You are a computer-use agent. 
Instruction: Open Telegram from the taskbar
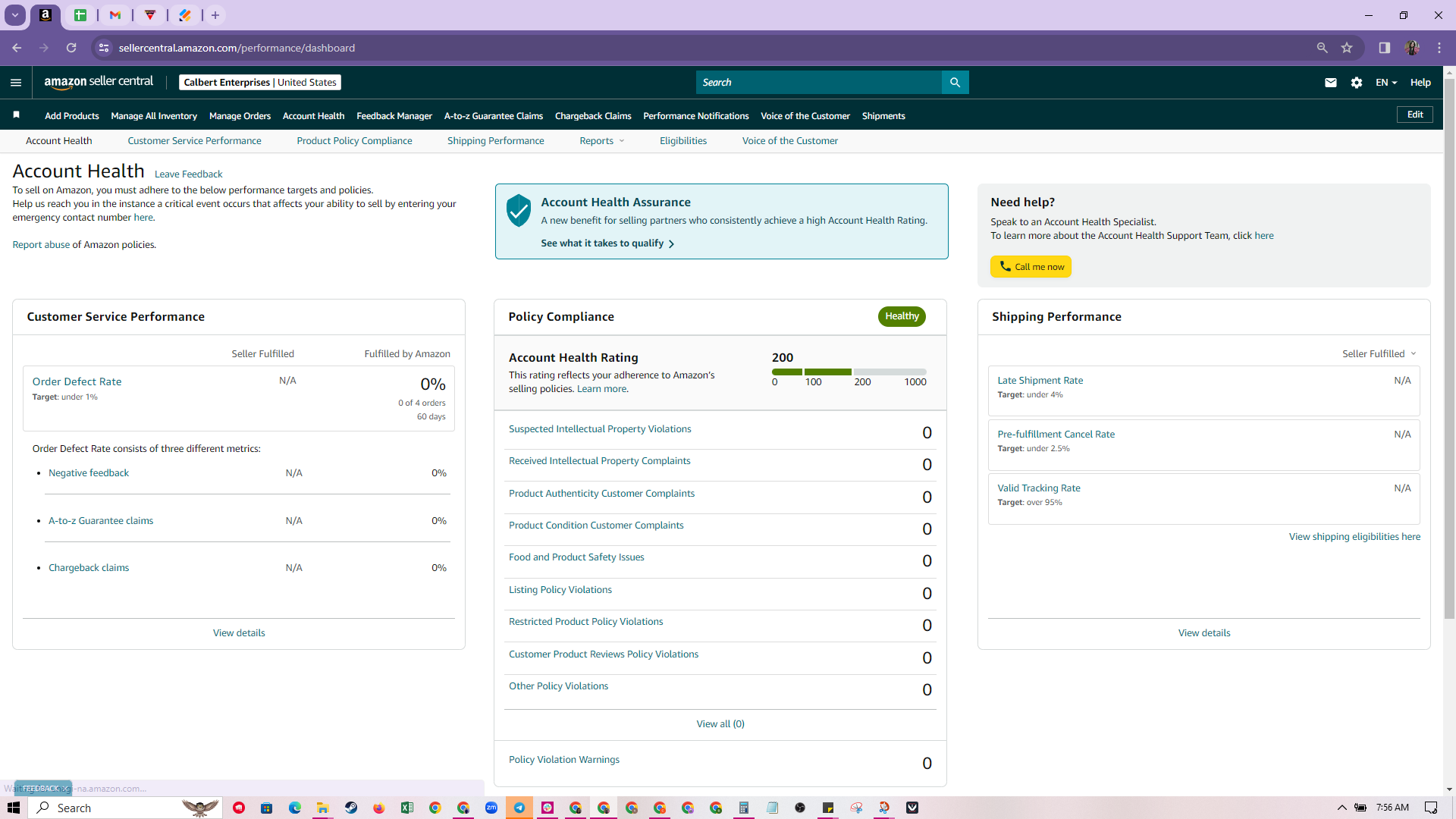tap(519, 808)
